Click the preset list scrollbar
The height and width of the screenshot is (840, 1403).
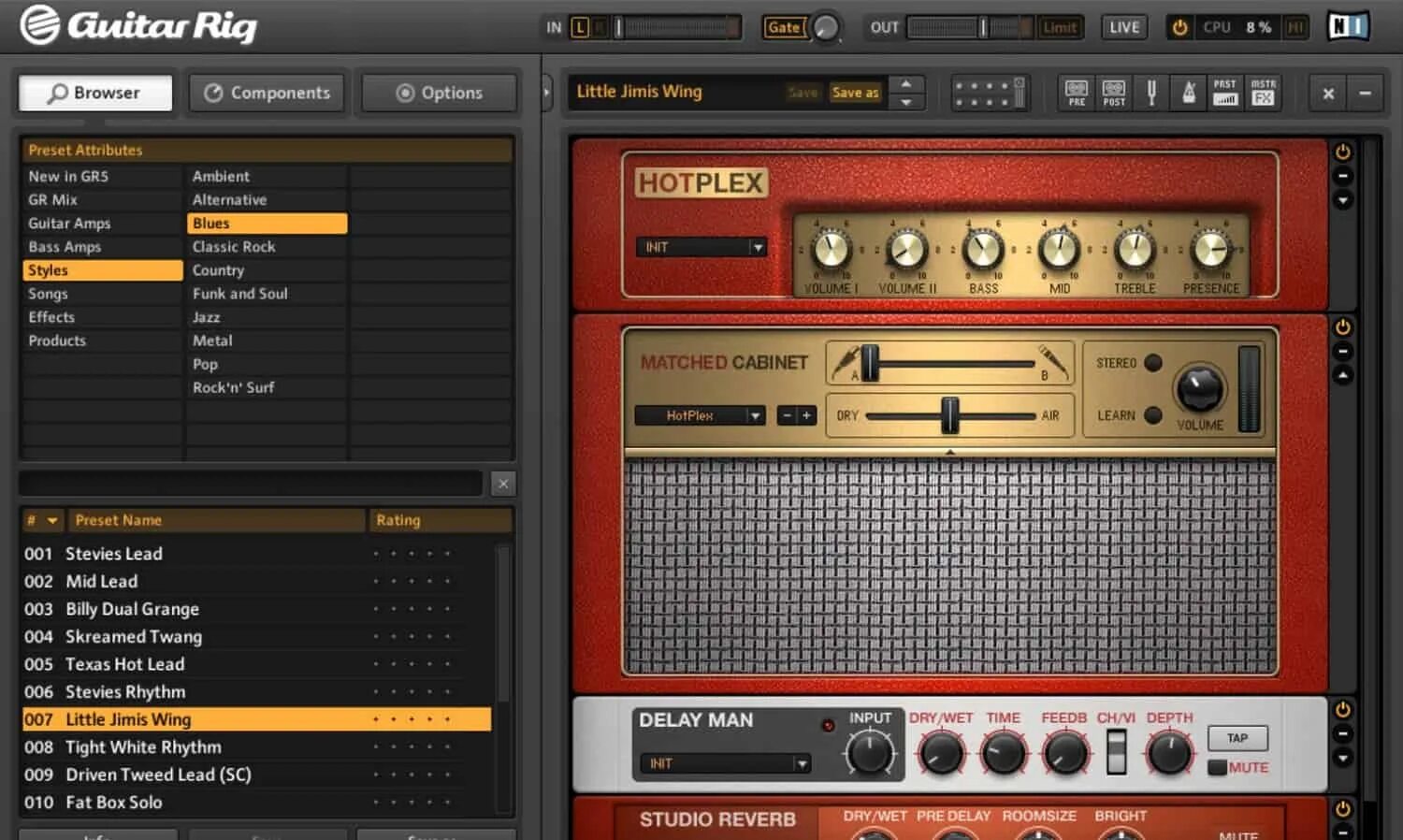tap(503, 623)
